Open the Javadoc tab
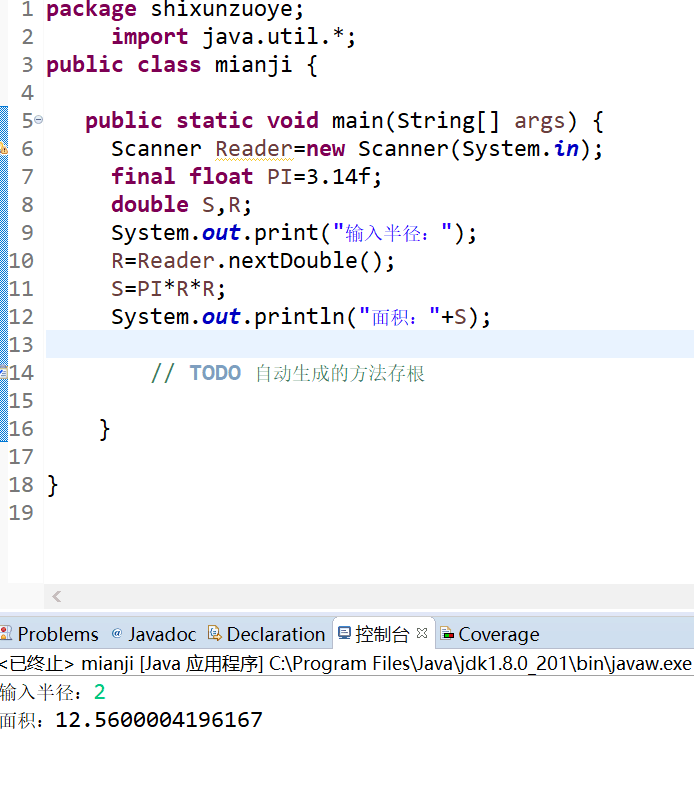The image size is (694, 785). pyautogui.click(x=162, y=635)
